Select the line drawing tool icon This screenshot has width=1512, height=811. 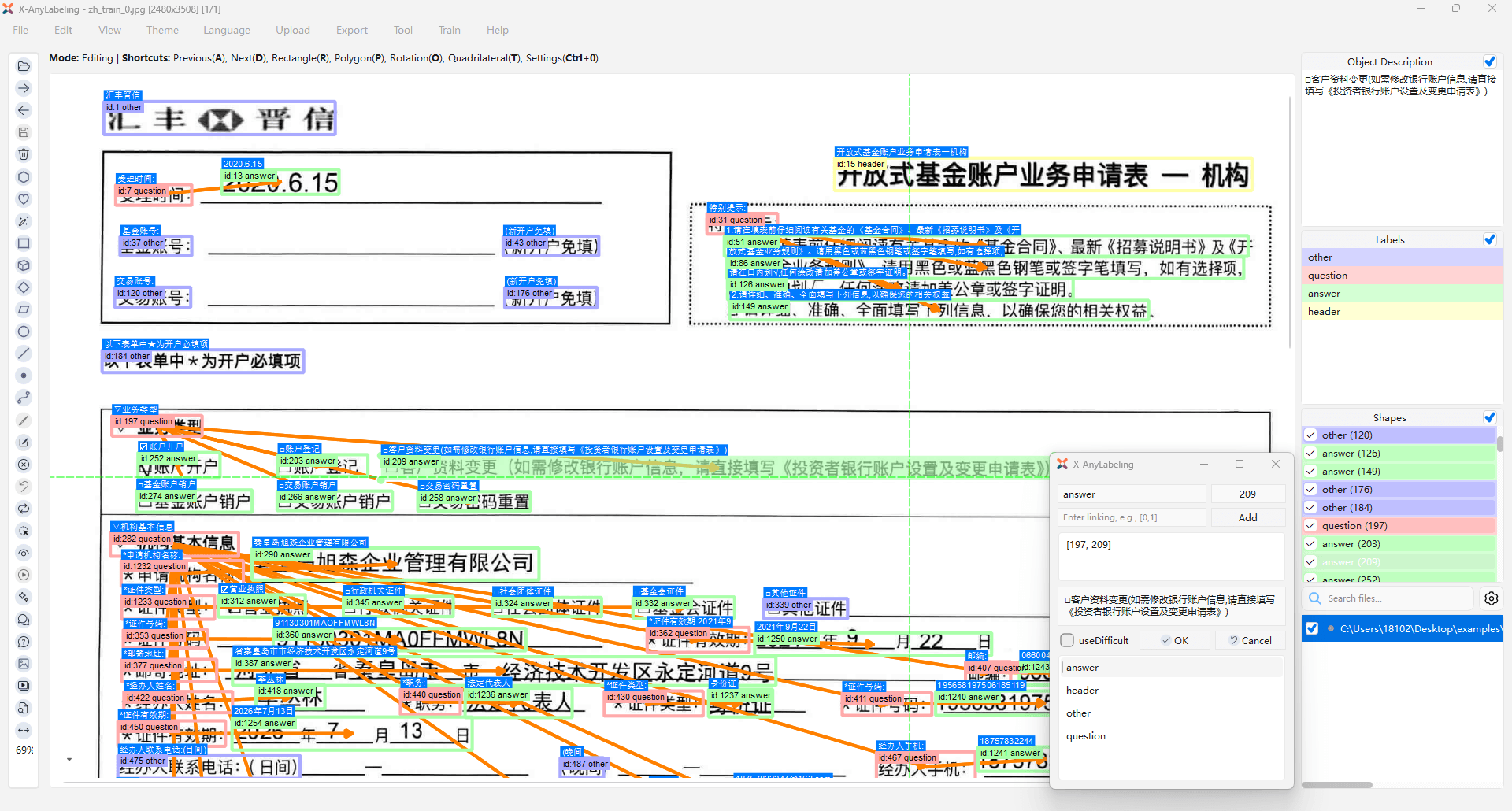click(24, 354)
